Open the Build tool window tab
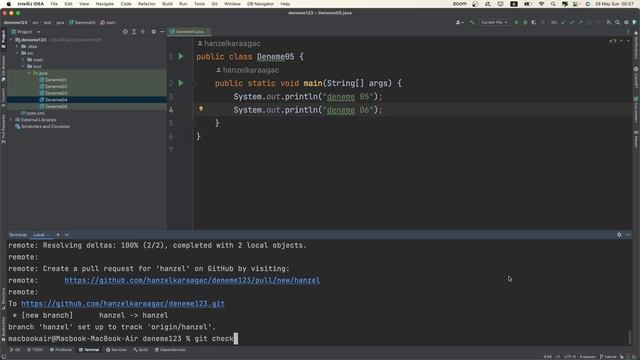Viewport: 640px width, 360px height. click(140, 350)
